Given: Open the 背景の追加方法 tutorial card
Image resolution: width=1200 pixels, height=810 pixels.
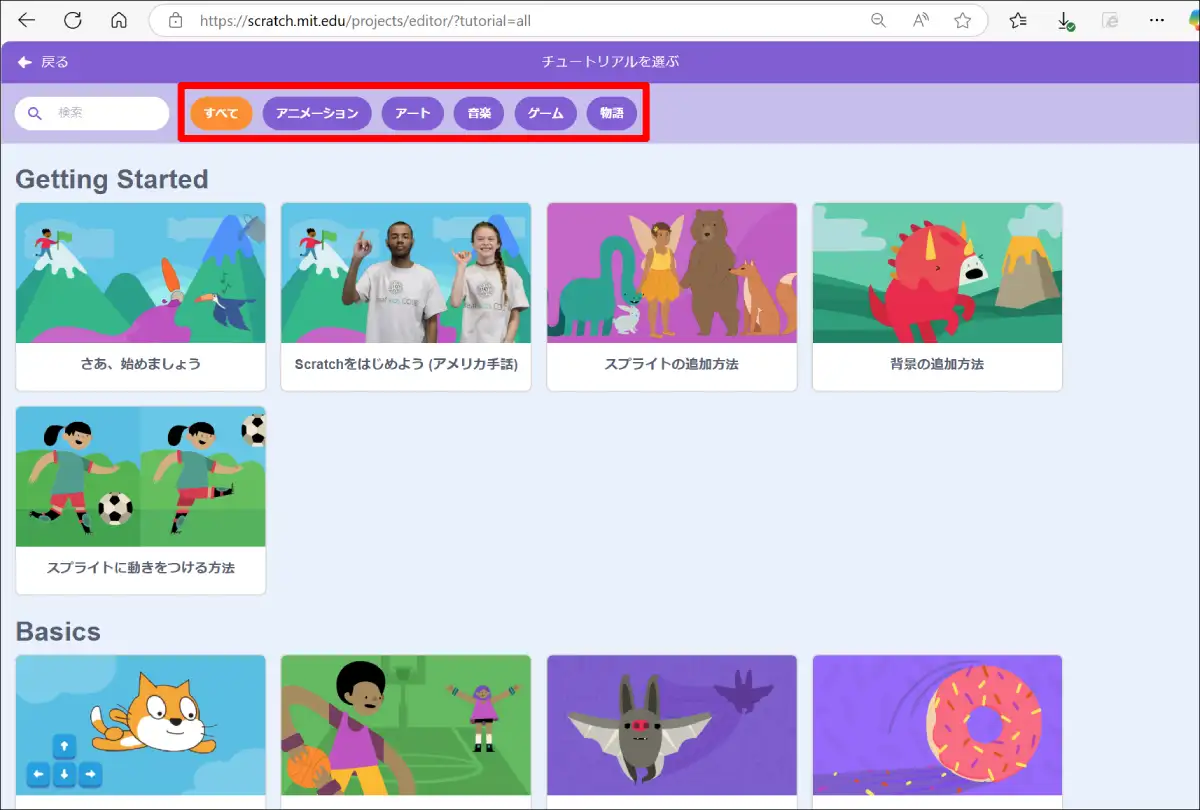Looking at the screenshot, I should 937,296.
